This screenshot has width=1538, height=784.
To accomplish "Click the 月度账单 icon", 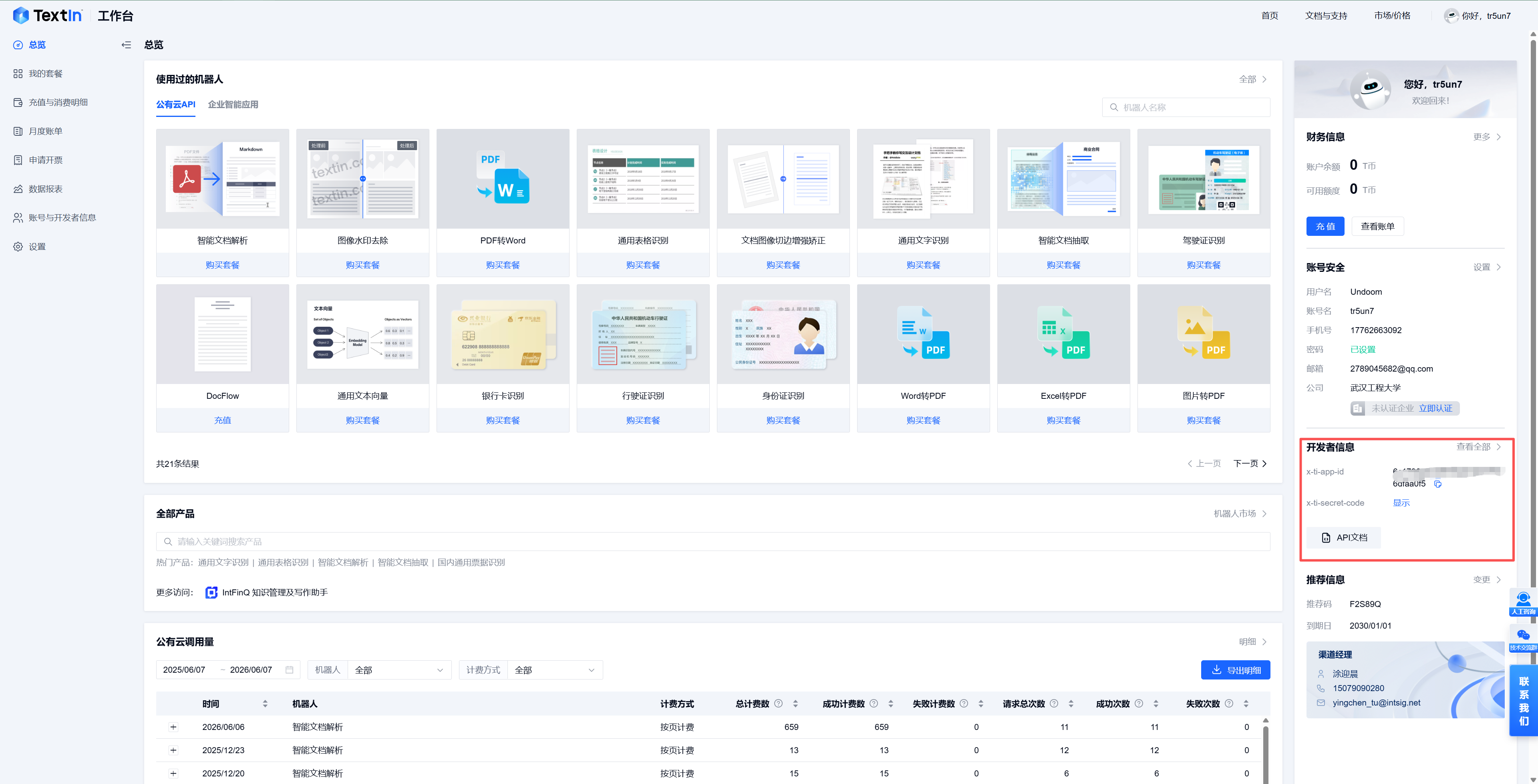I will tap(18, 131).
